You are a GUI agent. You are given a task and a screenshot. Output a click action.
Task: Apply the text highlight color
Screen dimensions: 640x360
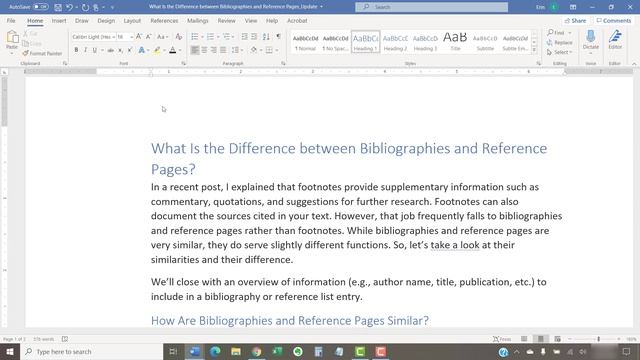coord(157,50)
